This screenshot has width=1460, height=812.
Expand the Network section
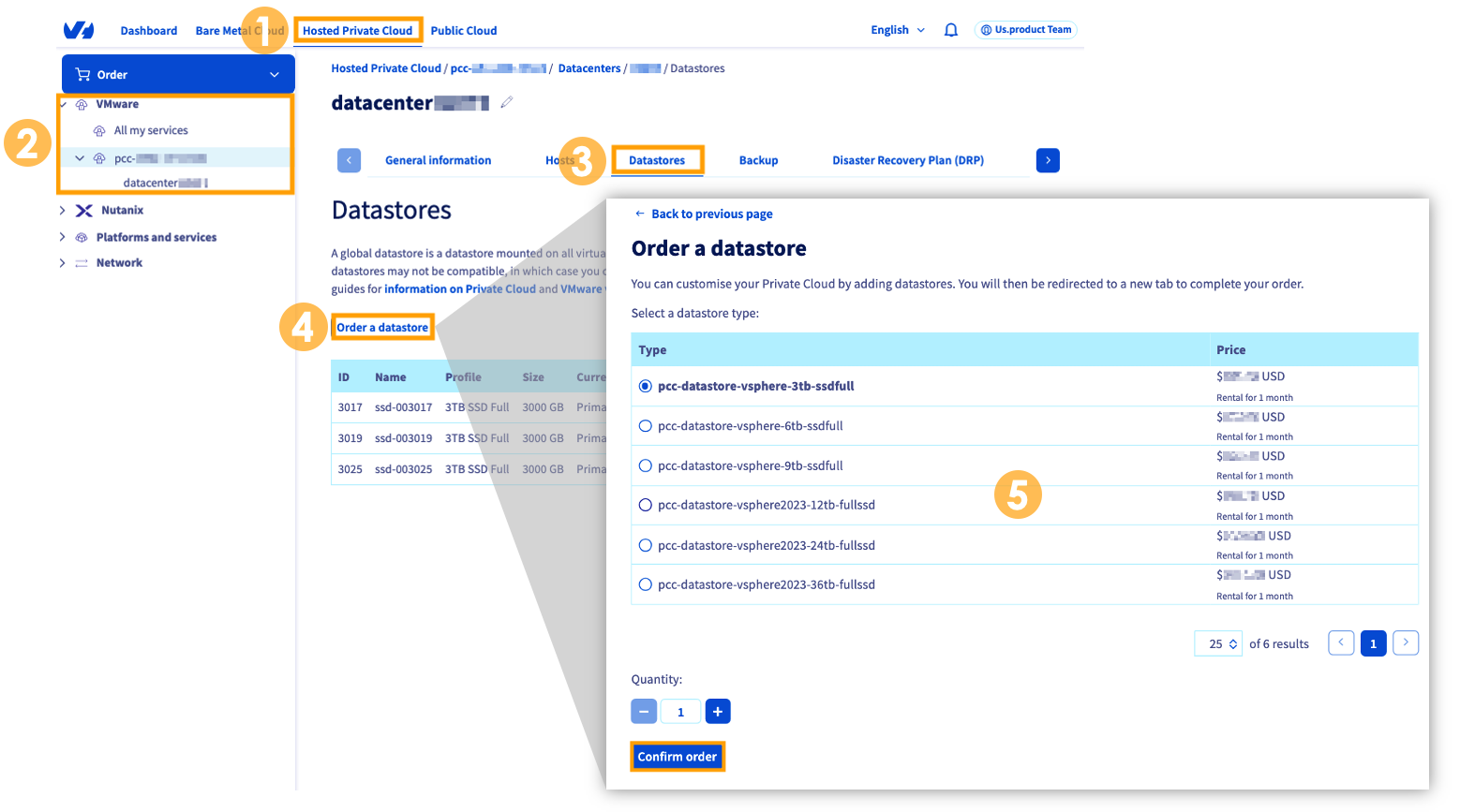tap(63, 263)
